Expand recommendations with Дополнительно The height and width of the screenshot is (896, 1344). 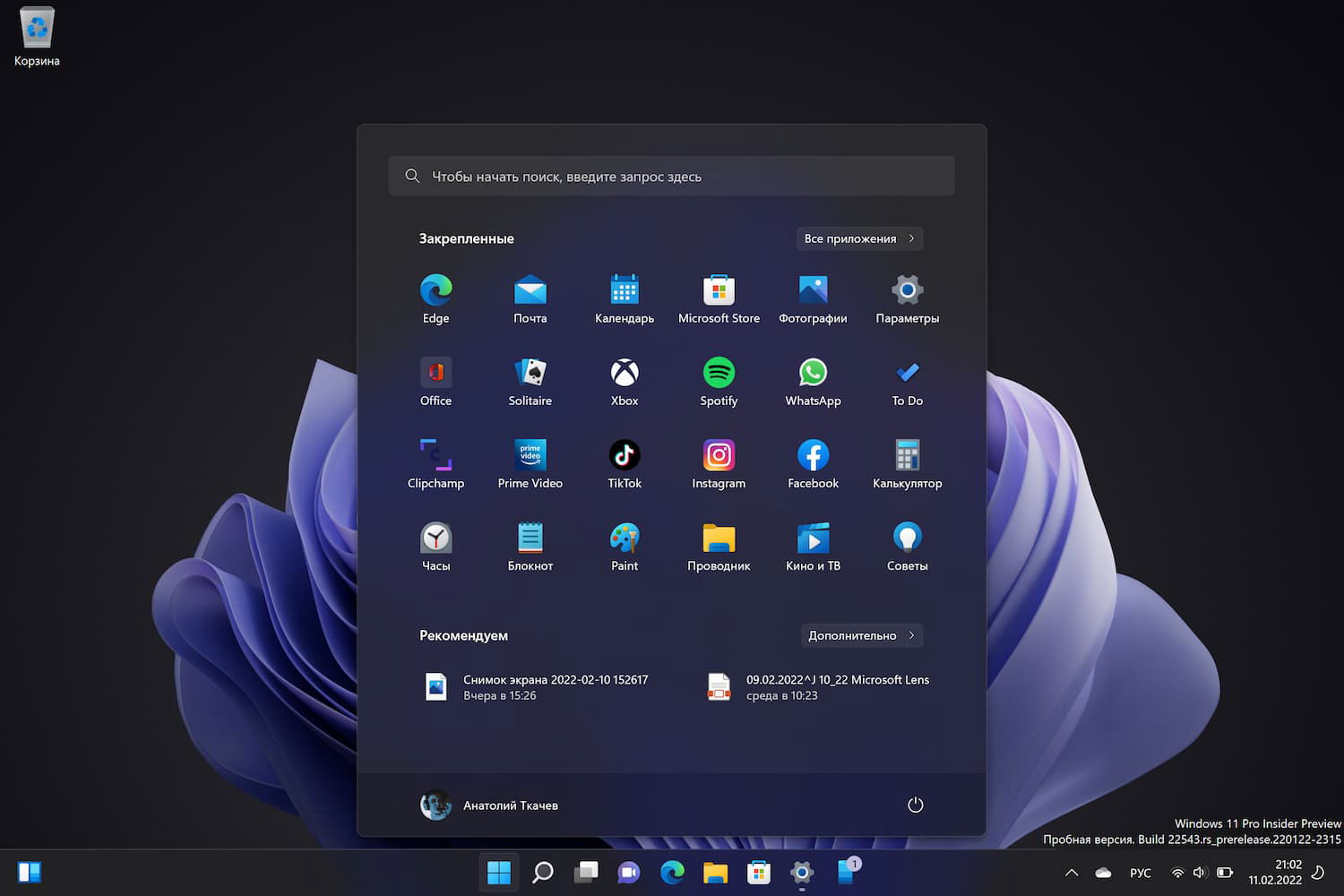pos(862,635)
